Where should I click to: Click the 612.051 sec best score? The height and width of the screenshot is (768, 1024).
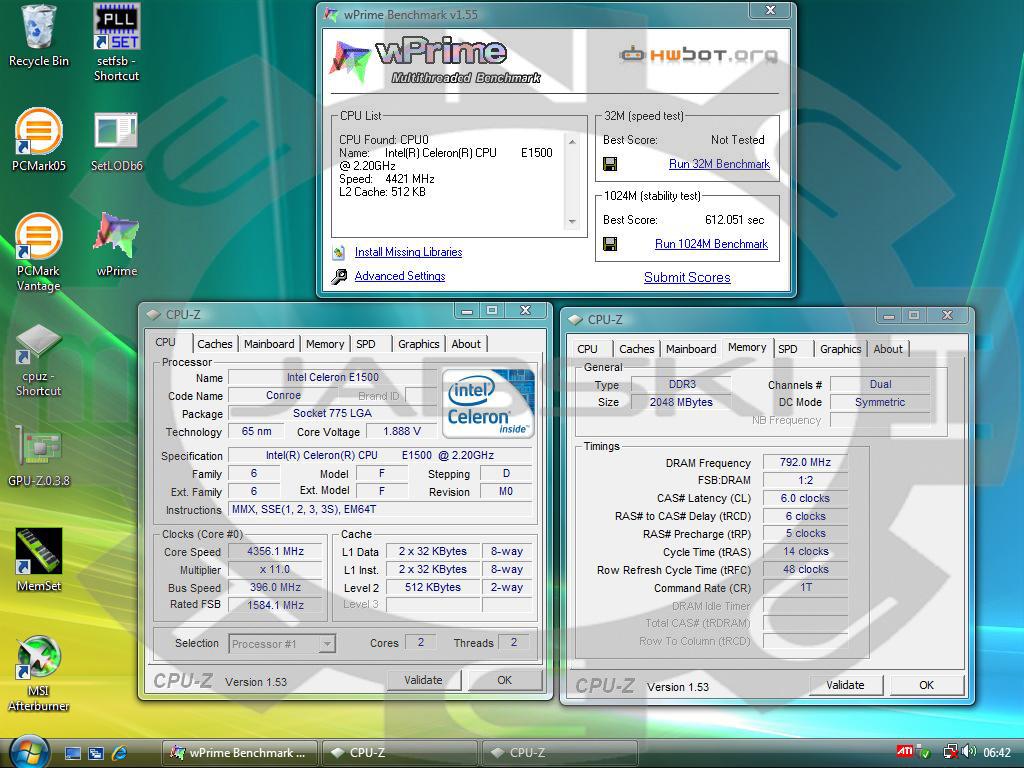pos(734,220)
